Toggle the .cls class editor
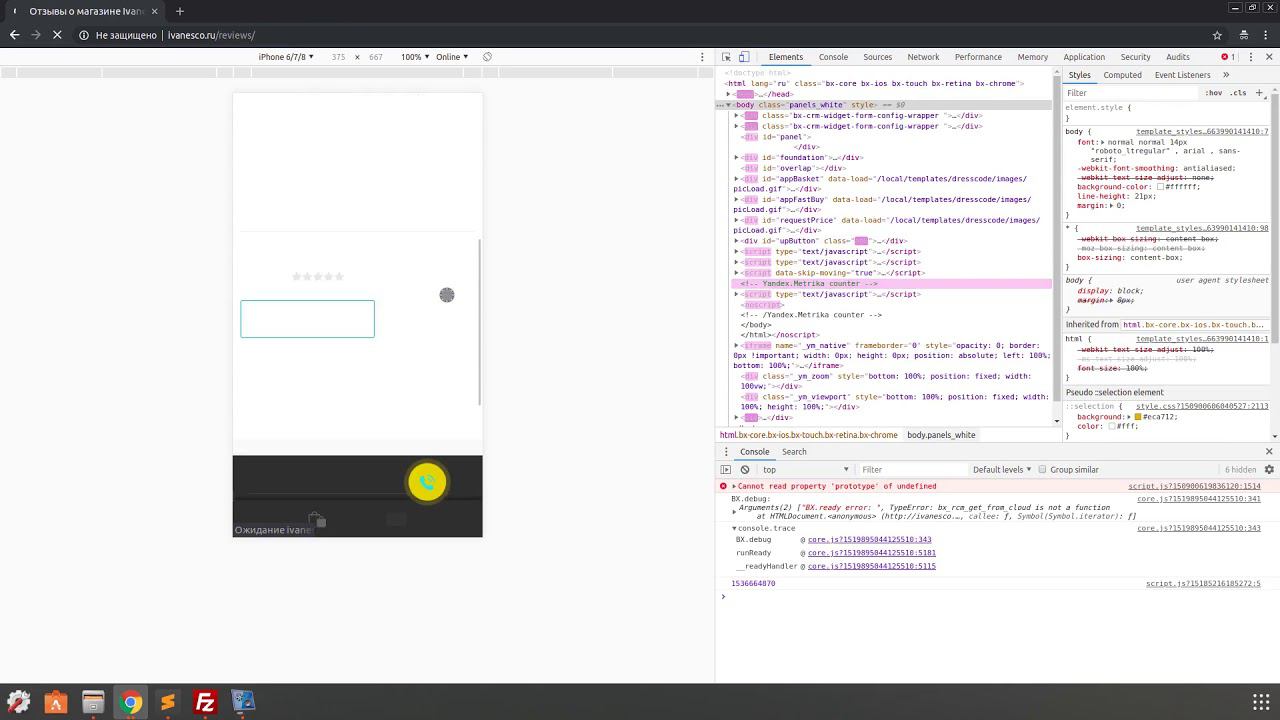The image size is (1280, 720). [1239, 93]
